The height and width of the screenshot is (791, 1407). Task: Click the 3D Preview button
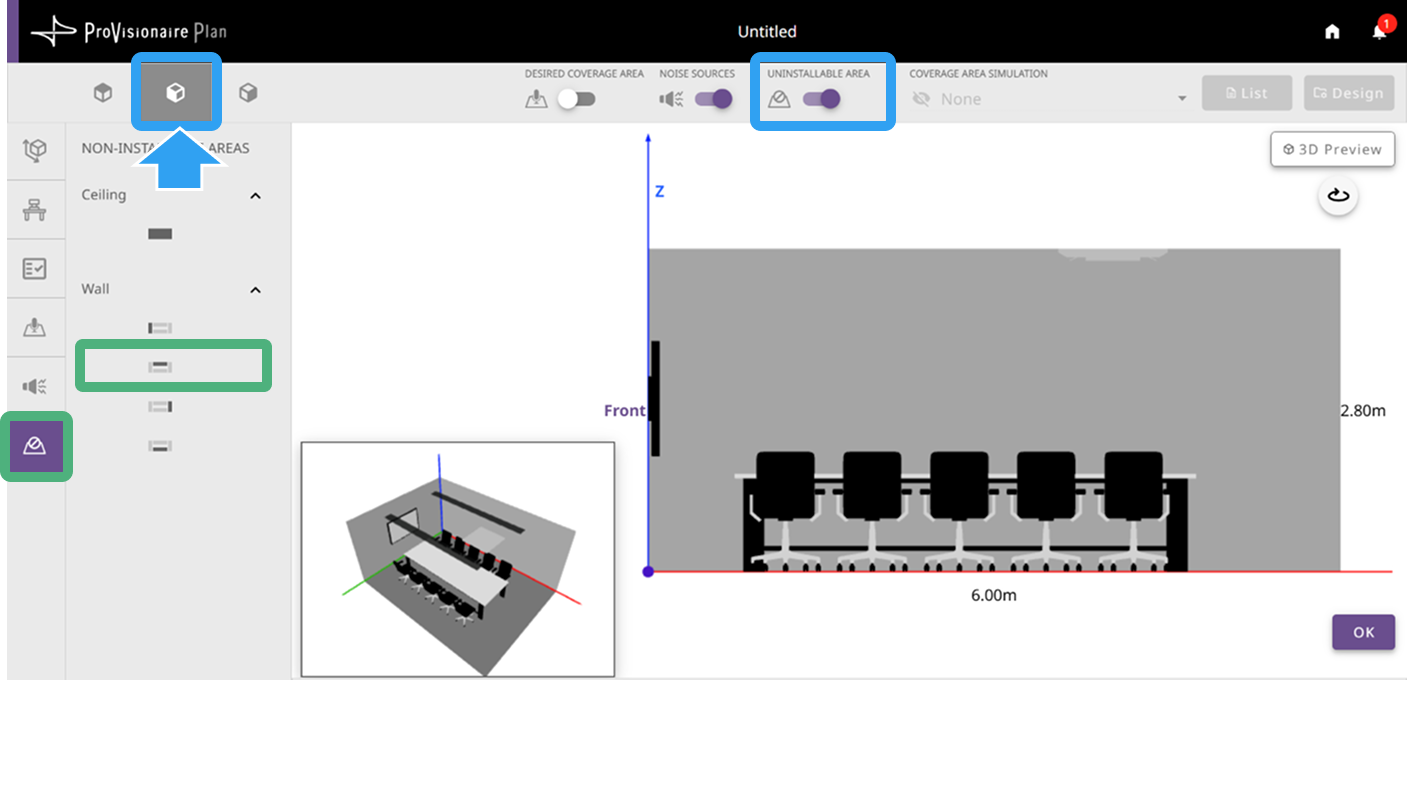coord(1332,149)
